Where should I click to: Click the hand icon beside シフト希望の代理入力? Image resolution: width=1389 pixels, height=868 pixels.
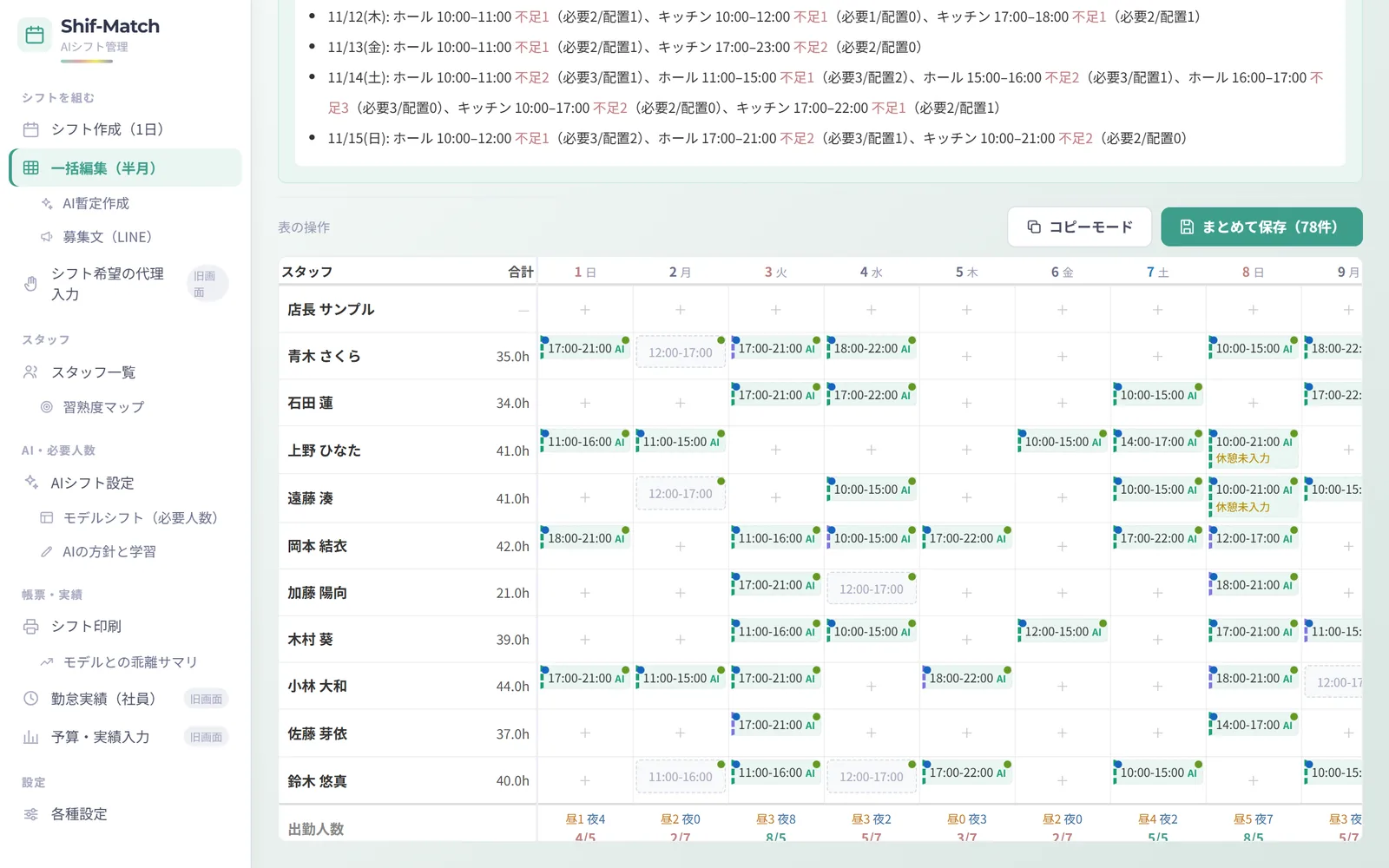click(31, 284)
